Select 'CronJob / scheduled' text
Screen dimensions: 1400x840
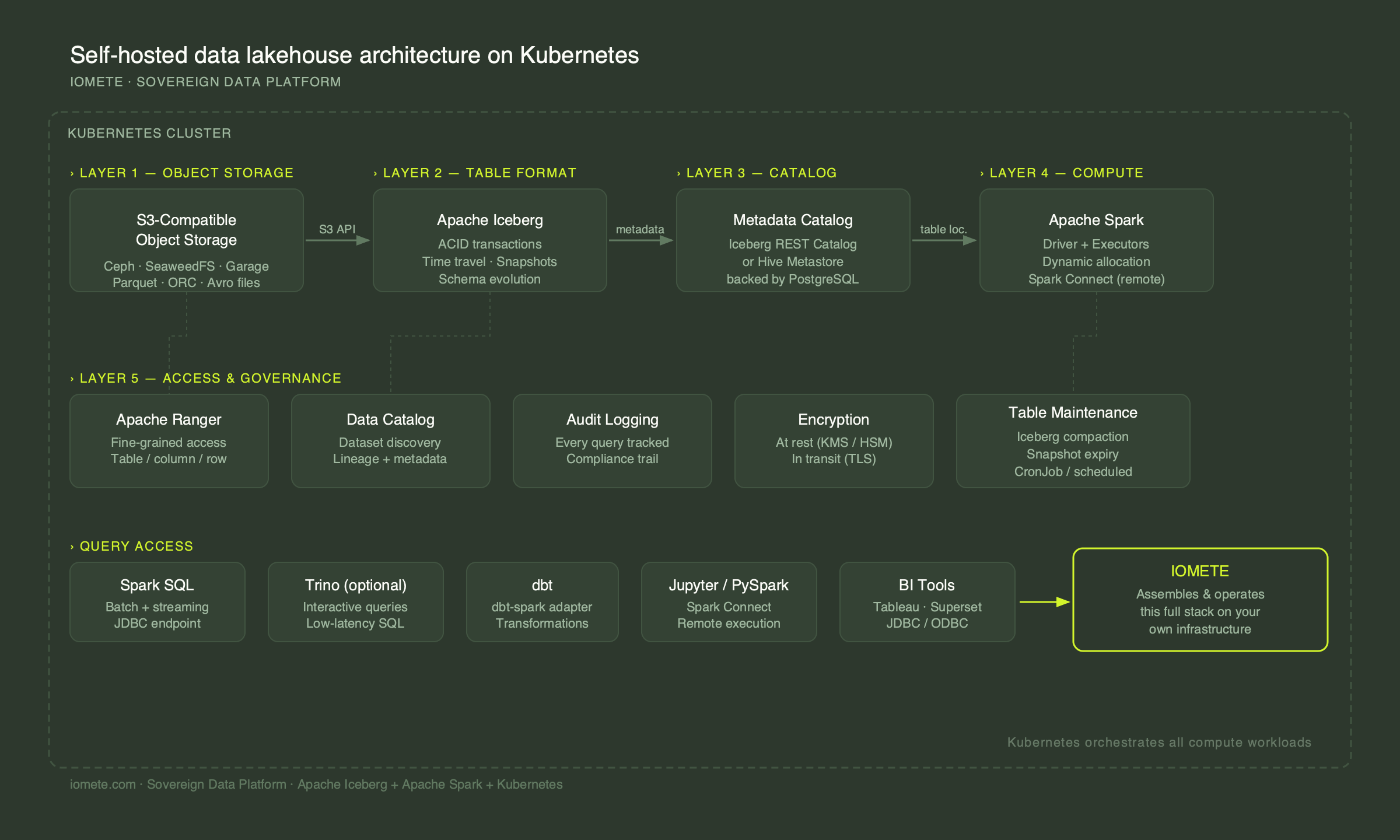point(1073,471)
